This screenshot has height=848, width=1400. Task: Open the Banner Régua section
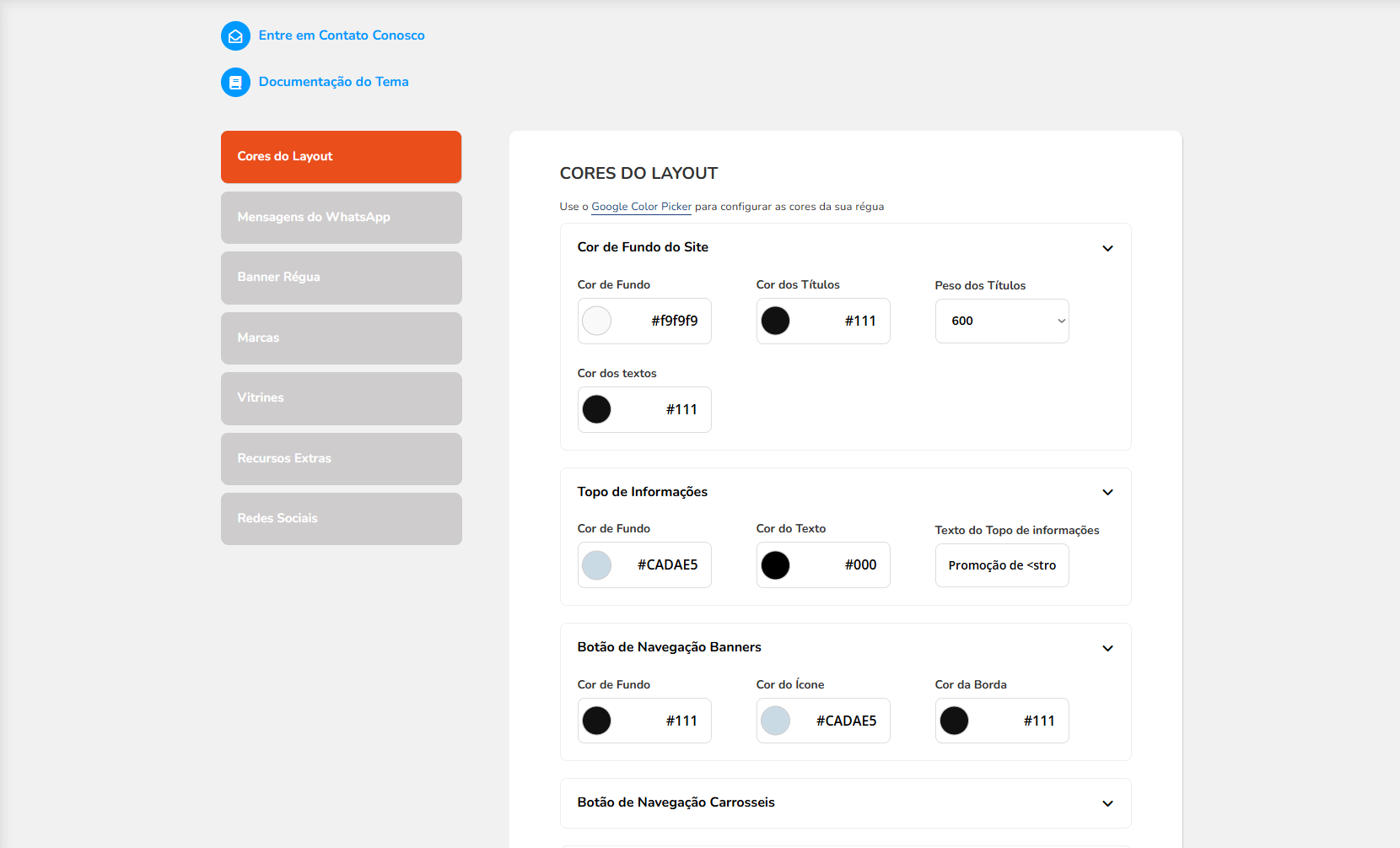point(341,278)
